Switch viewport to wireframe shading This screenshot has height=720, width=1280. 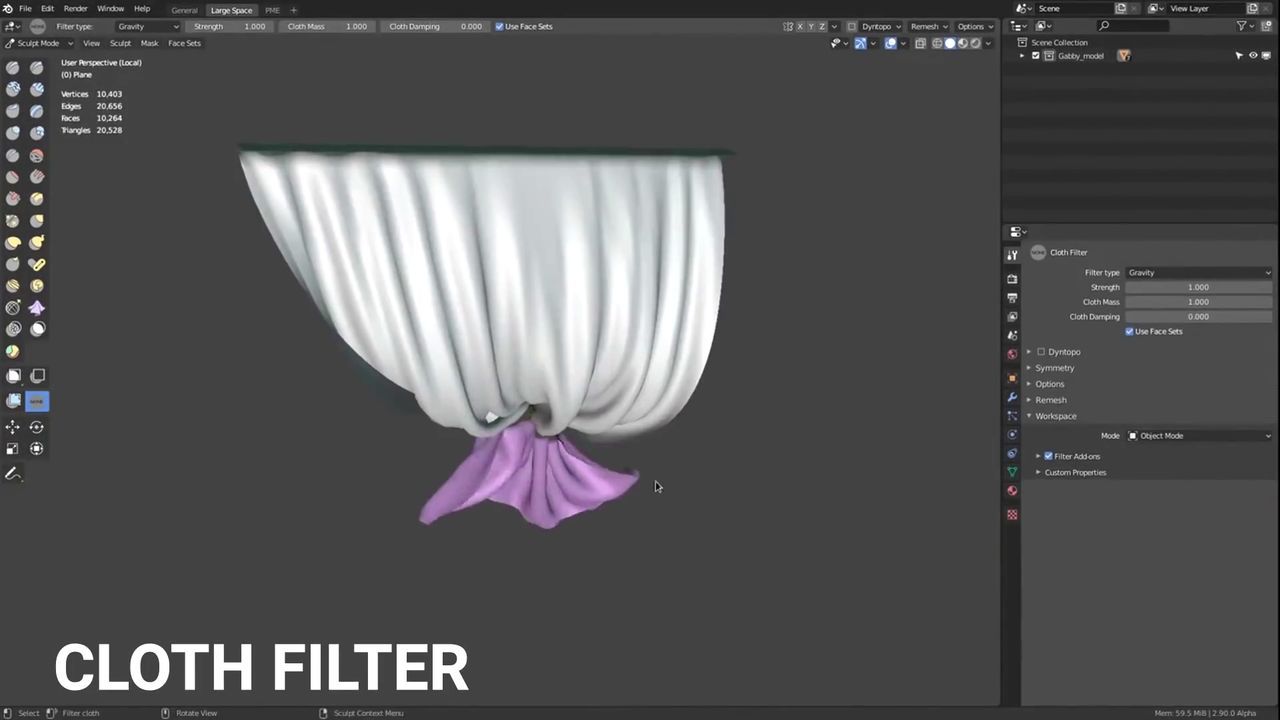point(937,43)
